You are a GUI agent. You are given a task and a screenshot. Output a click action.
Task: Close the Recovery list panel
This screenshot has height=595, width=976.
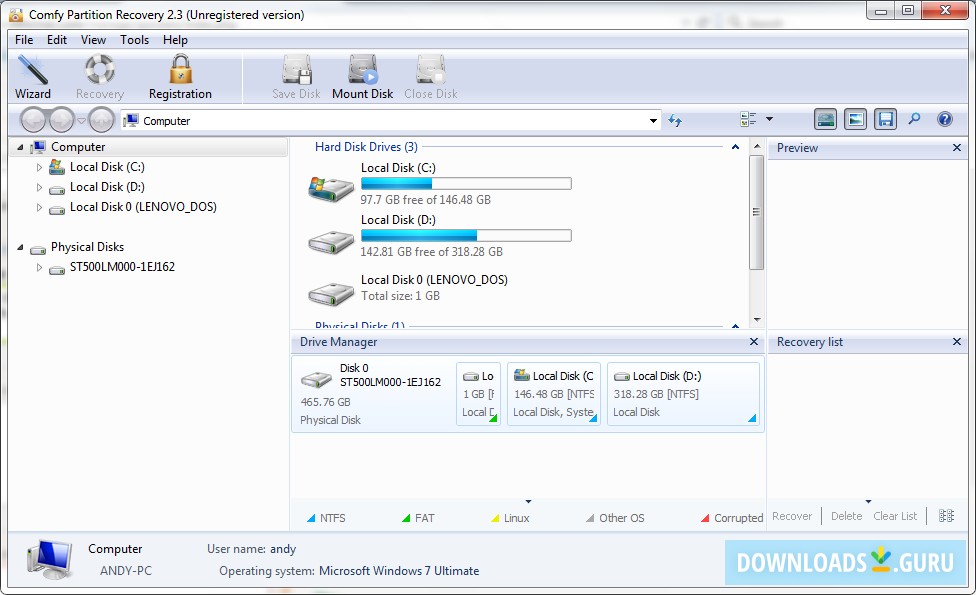957,342
